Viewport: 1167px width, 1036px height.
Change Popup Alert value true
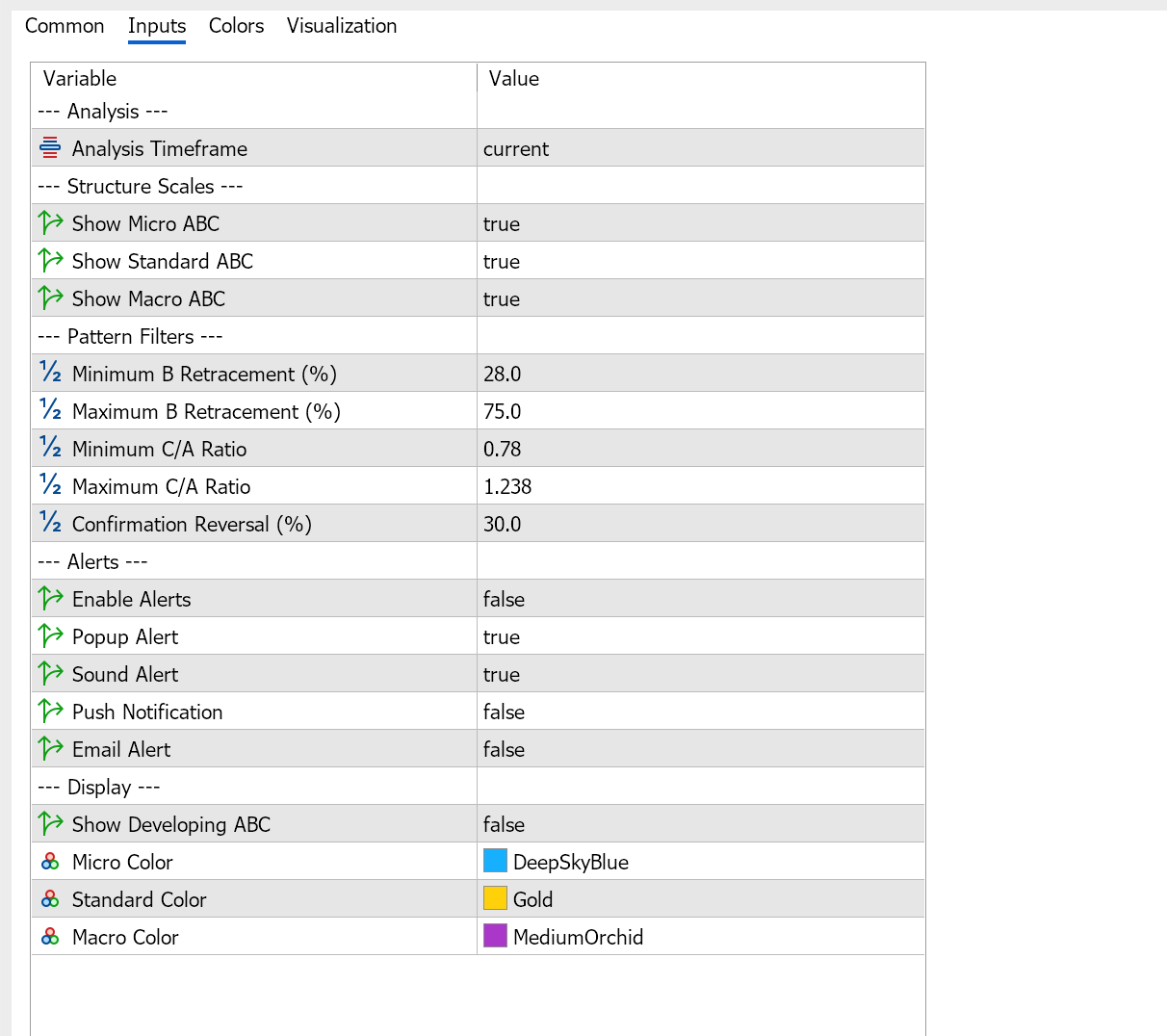(701, 636)
